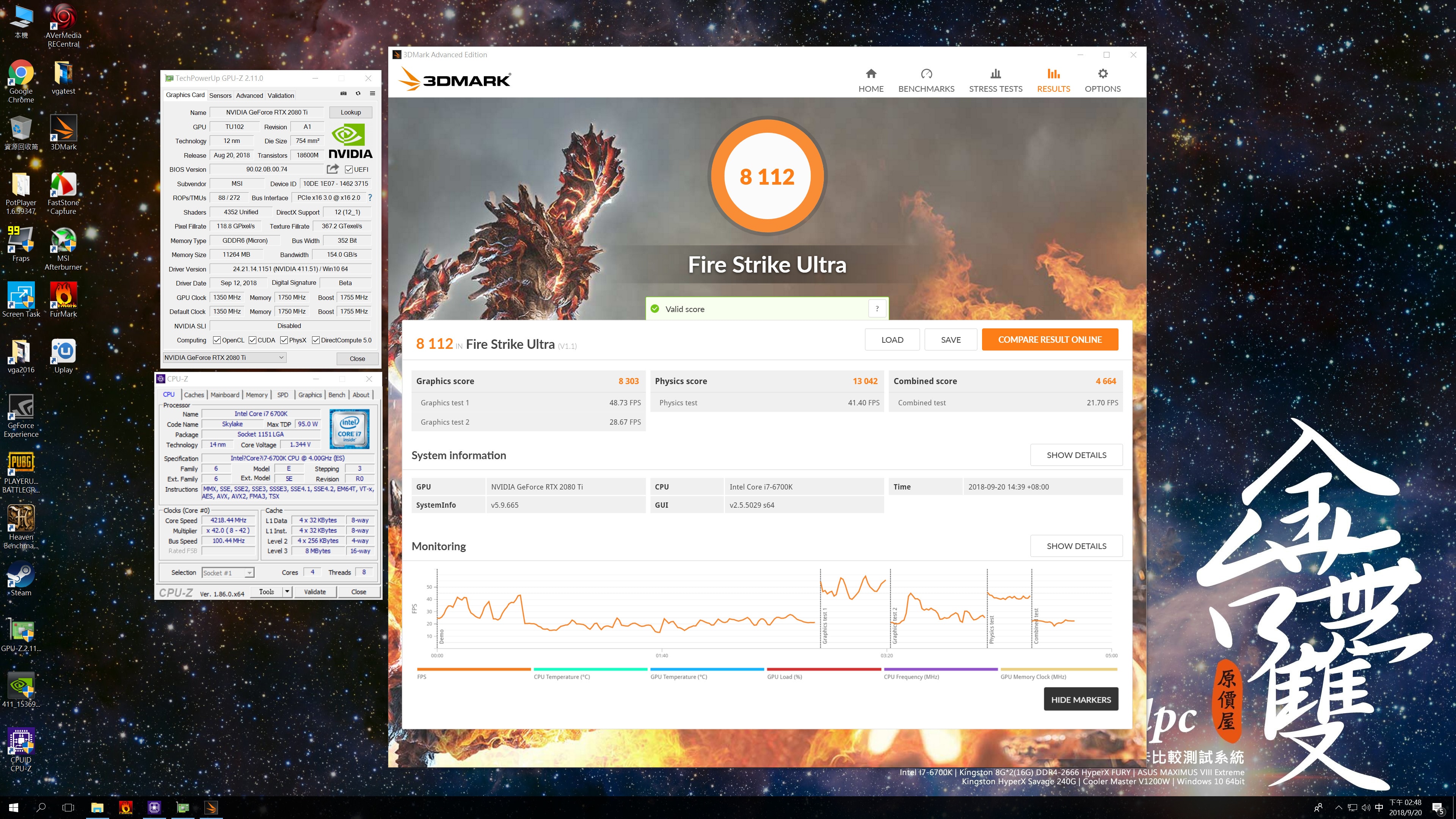The width and height of the screenshot is (1456, 819).
Task: Click the GPU-Z screenshot camera icon
Action: click(343, 94)
